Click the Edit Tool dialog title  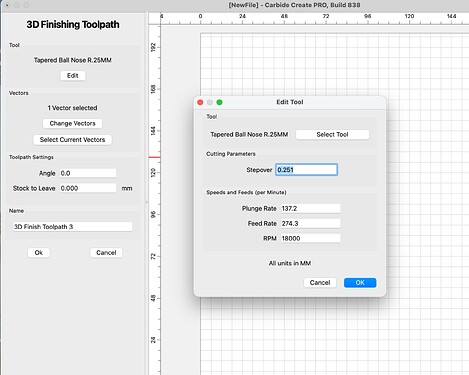click(x=290, y=102)
